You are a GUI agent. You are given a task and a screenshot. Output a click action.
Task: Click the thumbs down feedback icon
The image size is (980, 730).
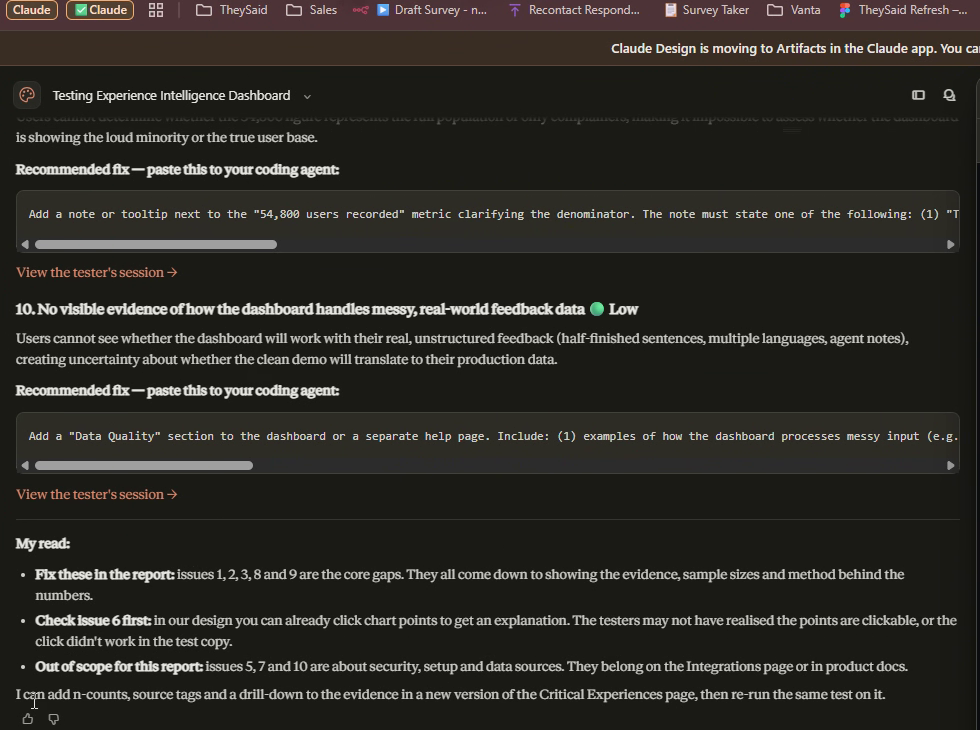click(x=54, y=719)
